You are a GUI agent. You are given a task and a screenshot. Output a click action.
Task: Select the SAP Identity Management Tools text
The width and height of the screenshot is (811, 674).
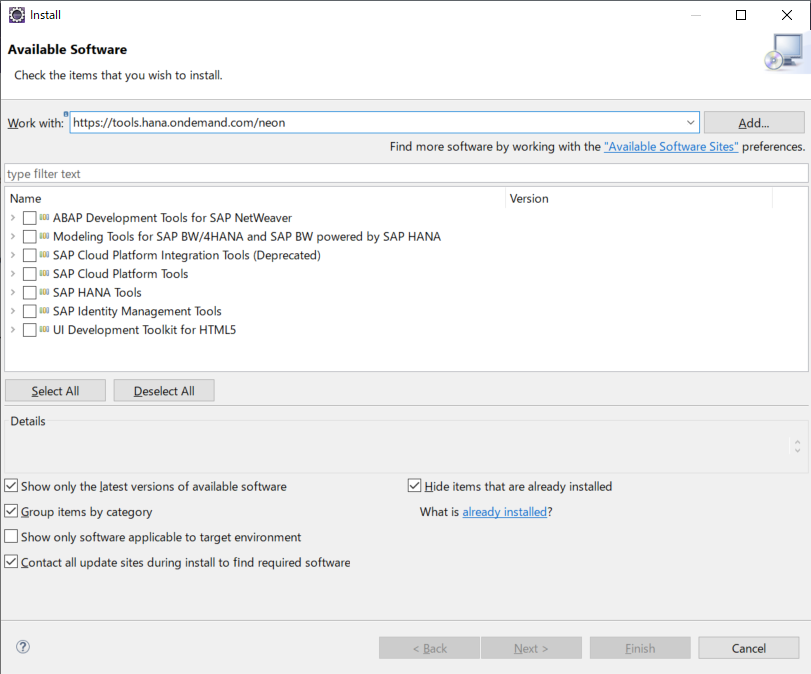click(x=137, y=311)
